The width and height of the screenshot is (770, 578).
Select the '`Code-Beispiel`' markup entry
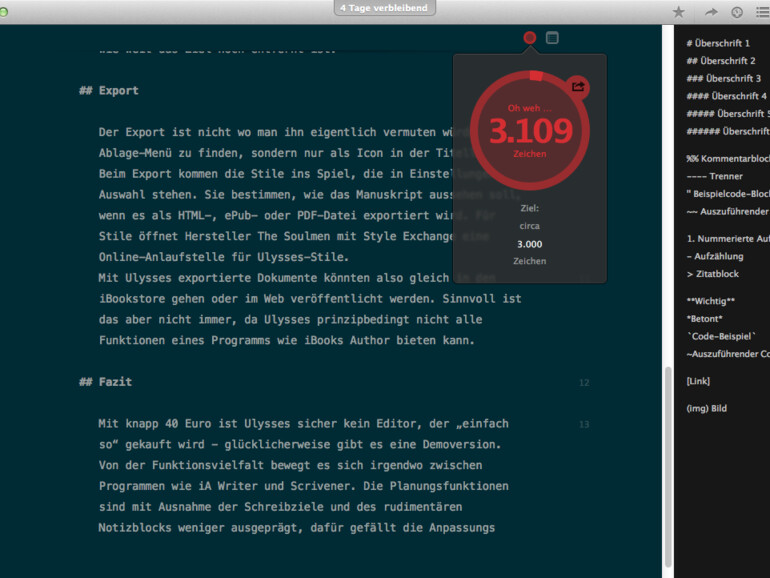click(x=721, y=336)
